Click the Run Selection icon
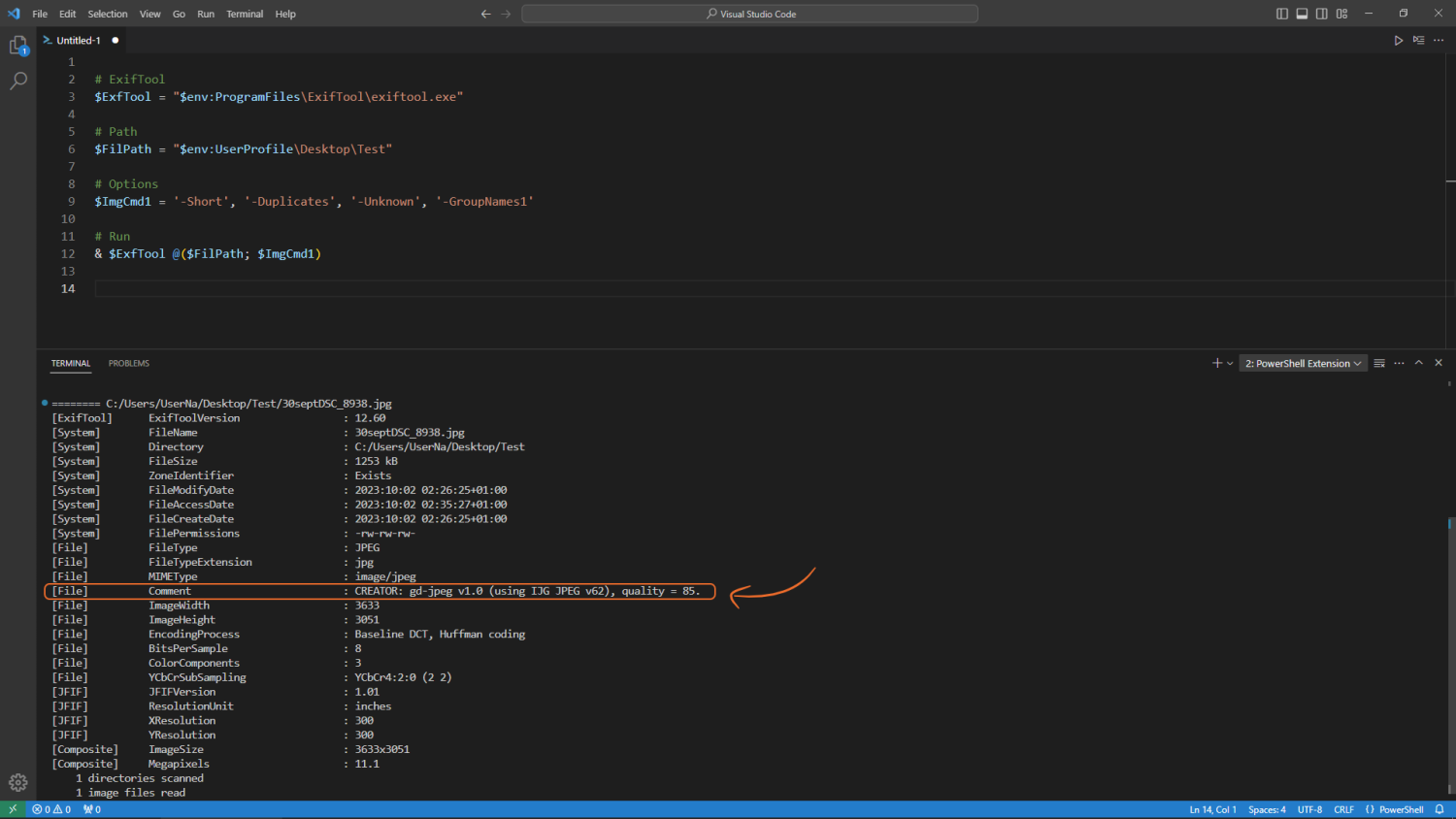 (x=1418, y=41)
